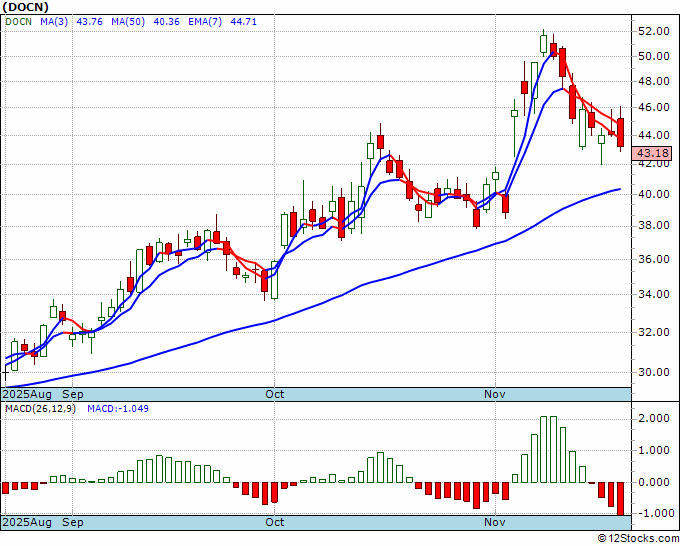Click the 46.00 price axis label
Image resolution: width=680 pixels, height=546 pixels.
point(654,108)
